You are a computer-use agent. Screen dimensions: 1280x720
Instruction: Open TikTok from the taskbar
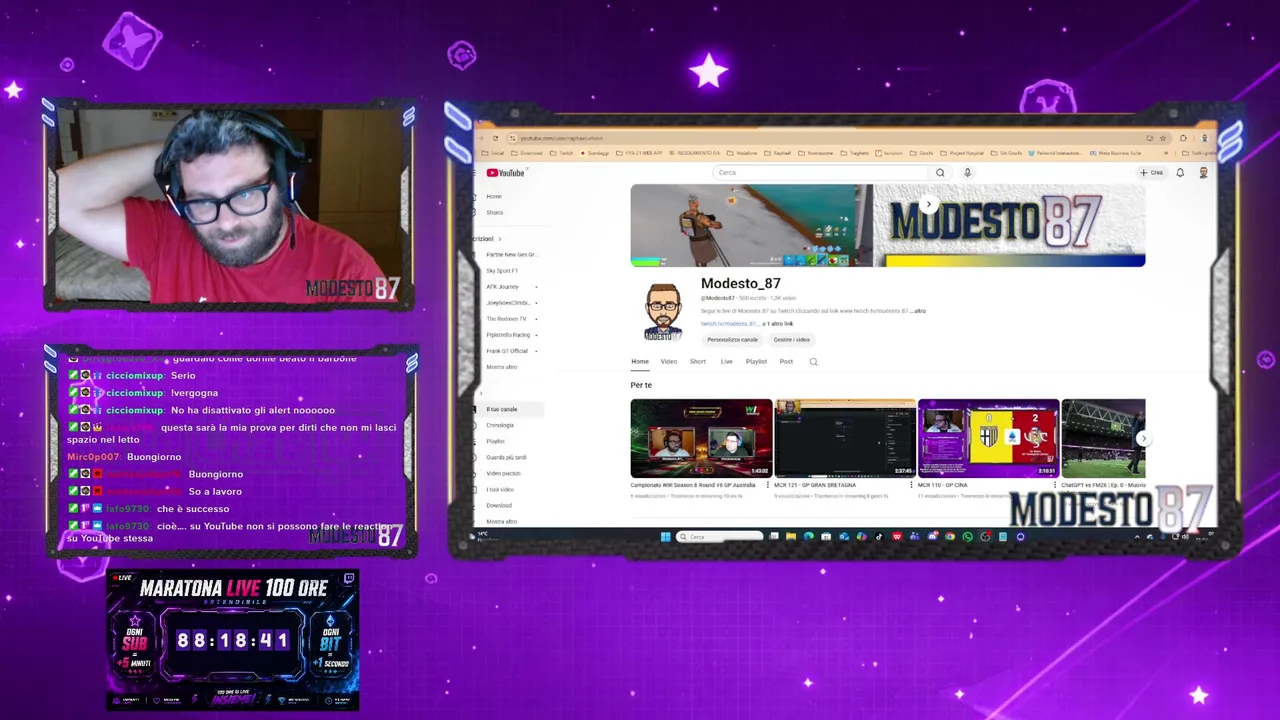click(879, 537)
